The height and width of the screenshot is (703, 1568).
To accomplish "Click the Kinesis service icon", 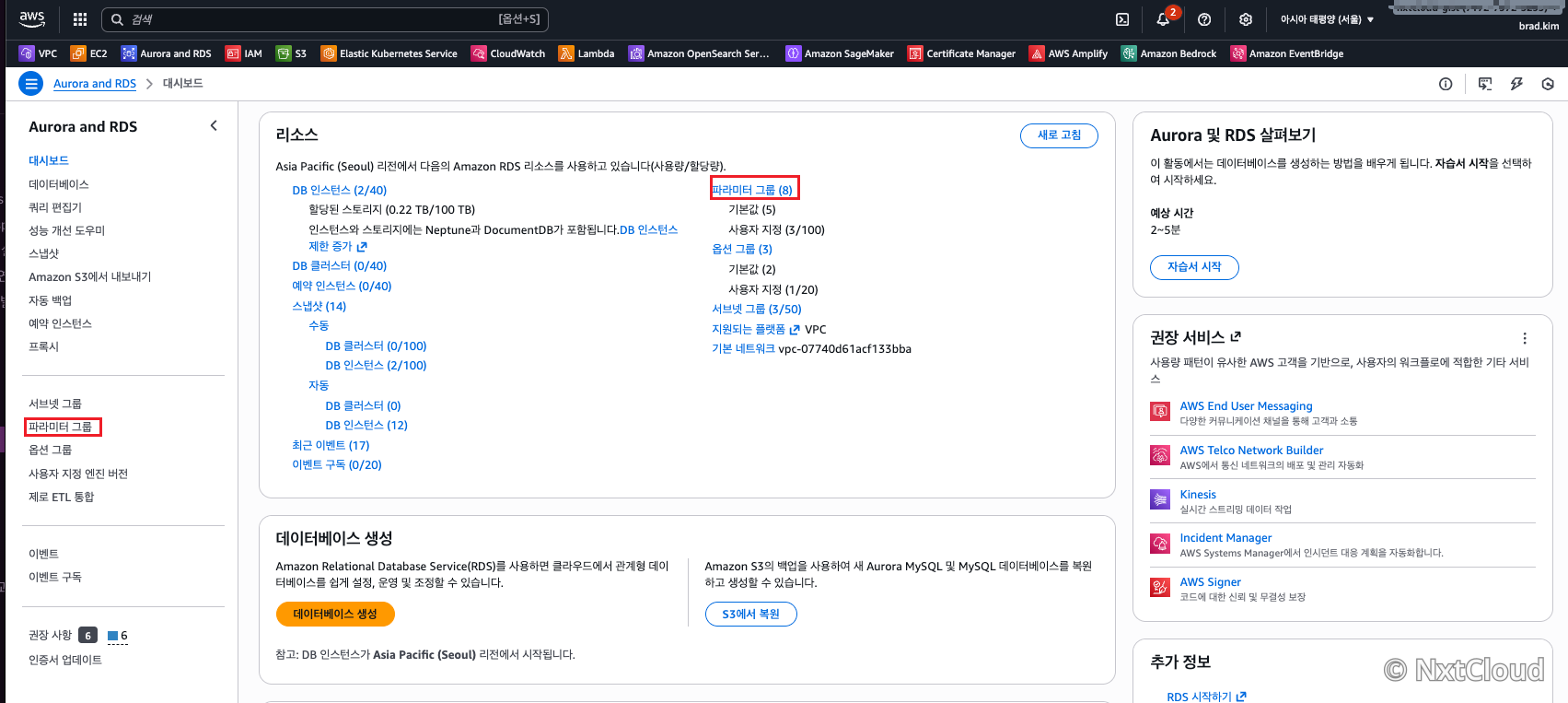I will pos(1160,499).
